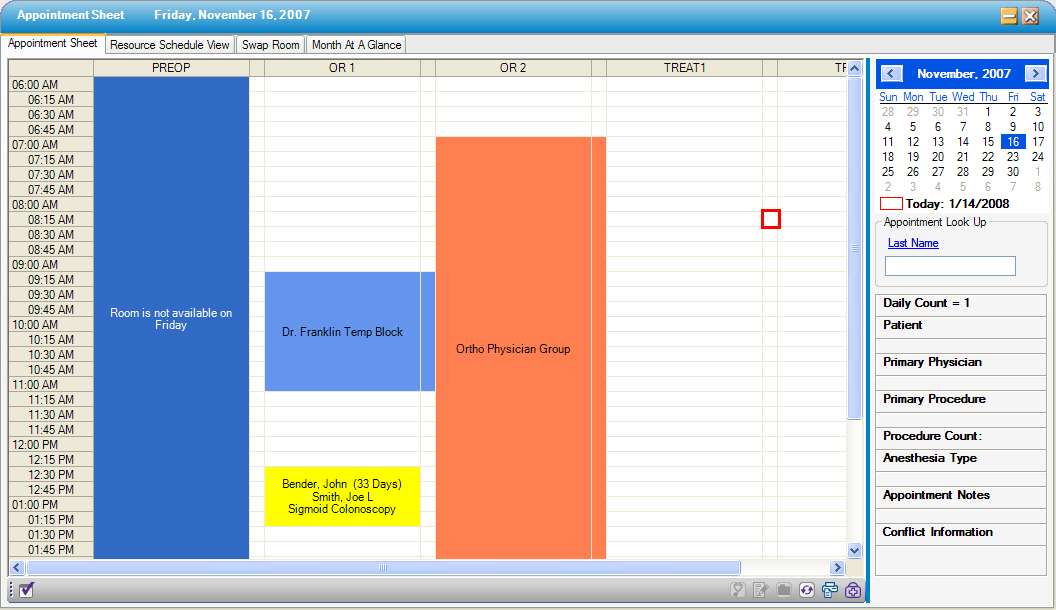Advance calendar to next month

[1035, 74]
